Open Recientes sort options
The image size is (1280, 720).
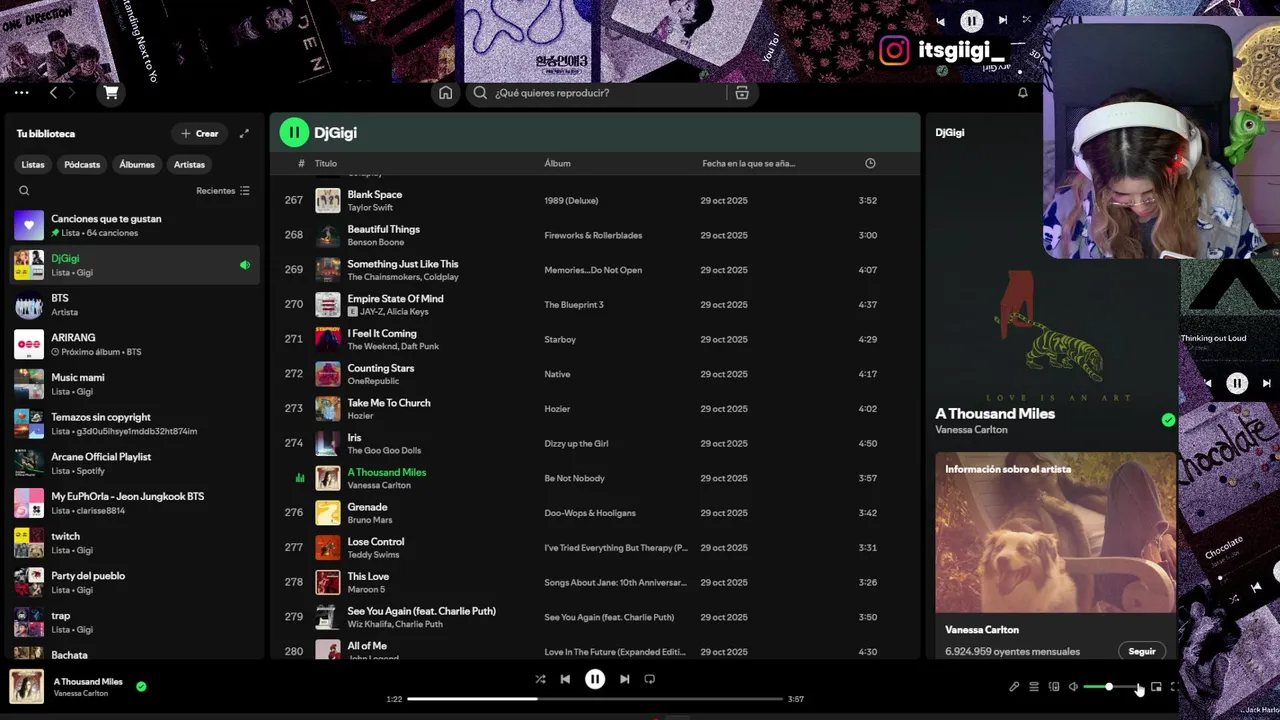pyautogui.click(x=223, y=191)
